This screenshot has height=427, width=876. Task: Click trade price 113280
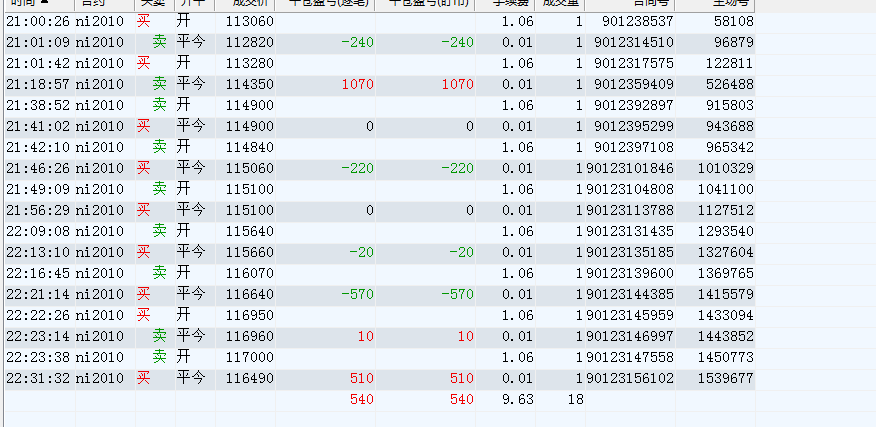click(250, 64)
